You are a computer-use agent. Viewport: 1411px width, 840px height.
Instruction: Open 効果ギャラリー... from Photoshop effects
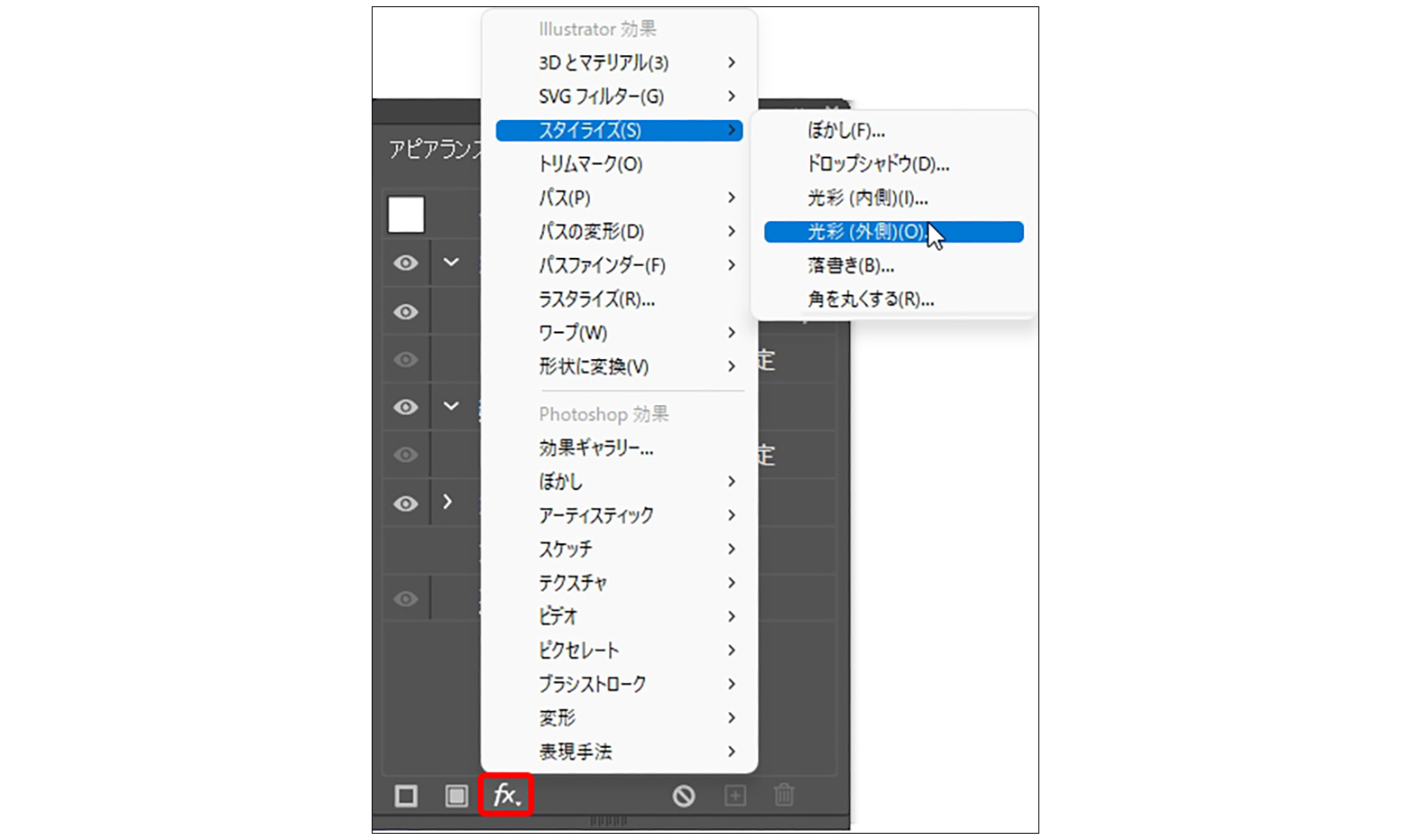click(596, 448)
